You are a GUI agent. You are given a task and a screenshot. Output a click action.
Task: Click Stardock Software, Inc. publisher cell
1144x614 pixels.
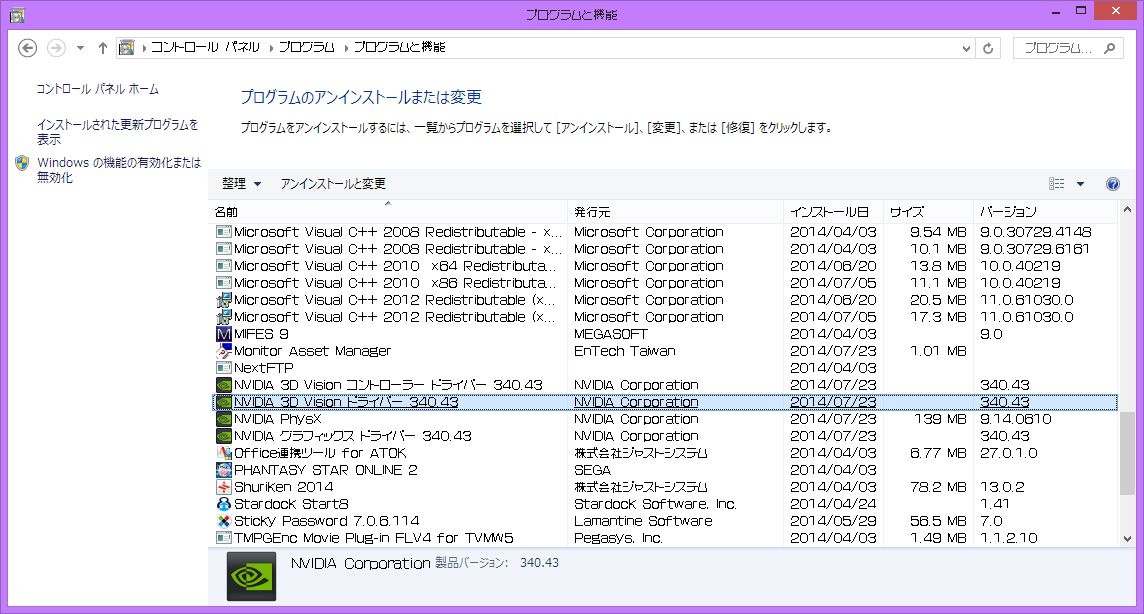[655, 504]
